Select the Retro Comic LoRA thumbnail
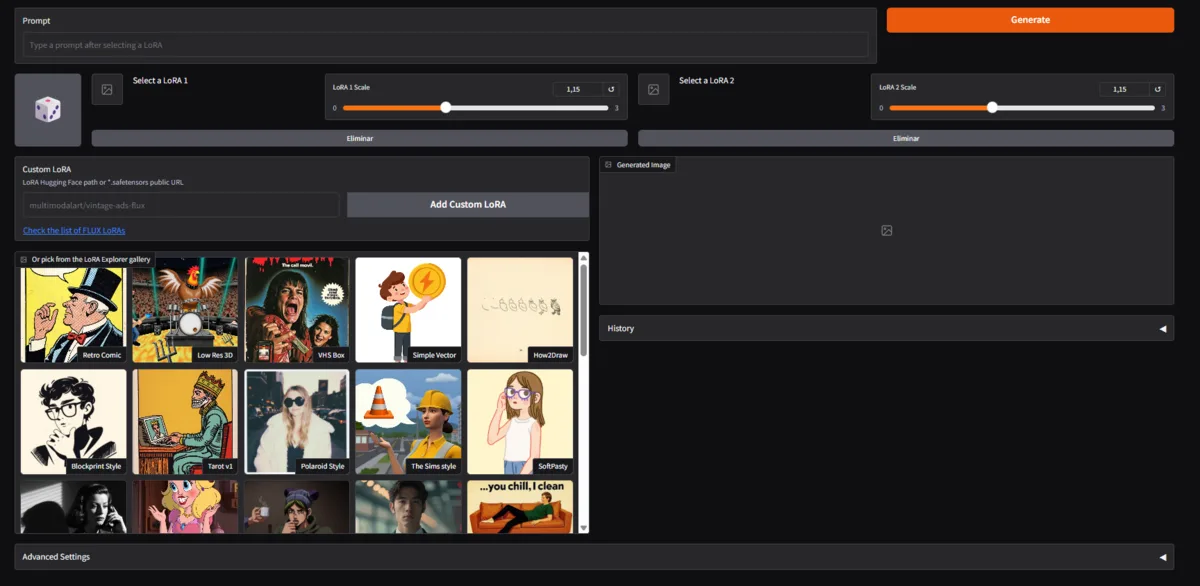This screenshot has width=1200, height=586. point(74,310)
